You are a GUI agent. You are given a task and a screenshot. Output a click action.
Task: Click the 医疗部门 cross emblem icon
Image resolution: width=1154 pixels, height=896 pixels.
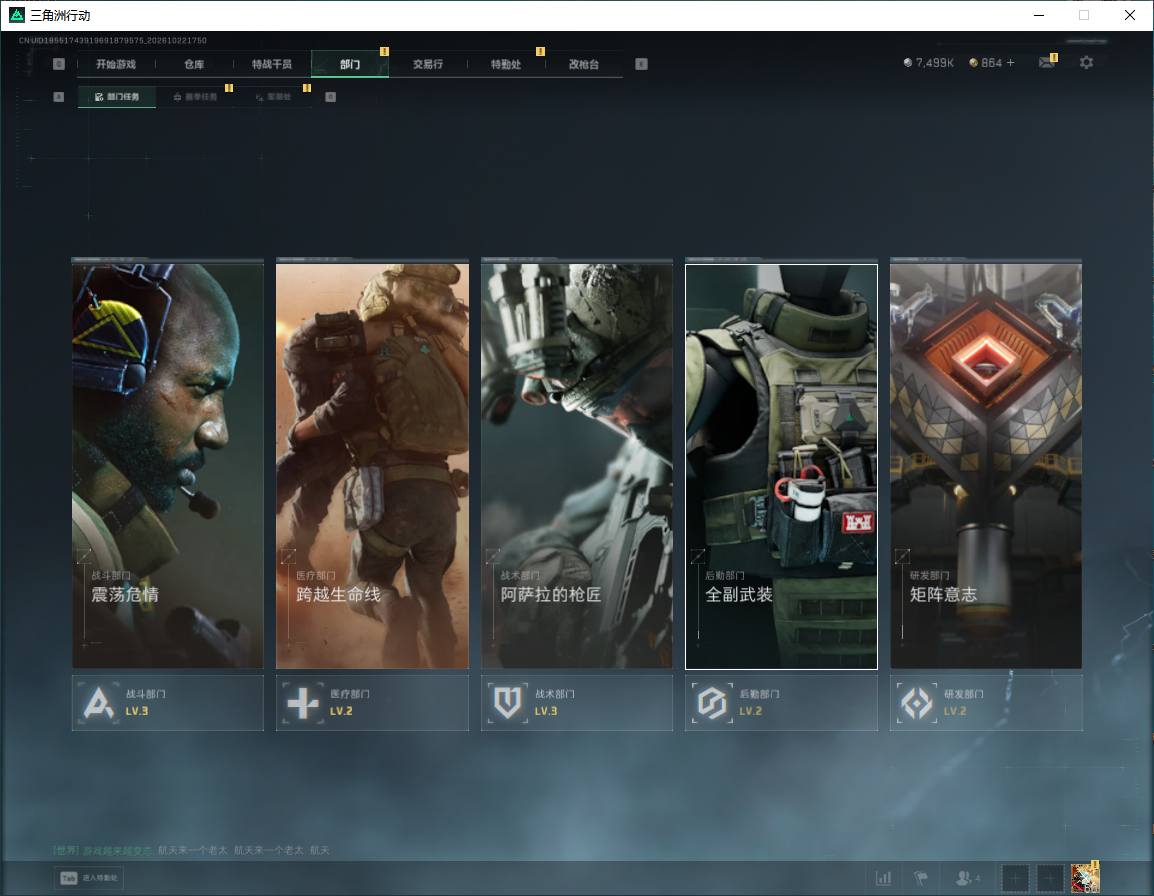302,702
